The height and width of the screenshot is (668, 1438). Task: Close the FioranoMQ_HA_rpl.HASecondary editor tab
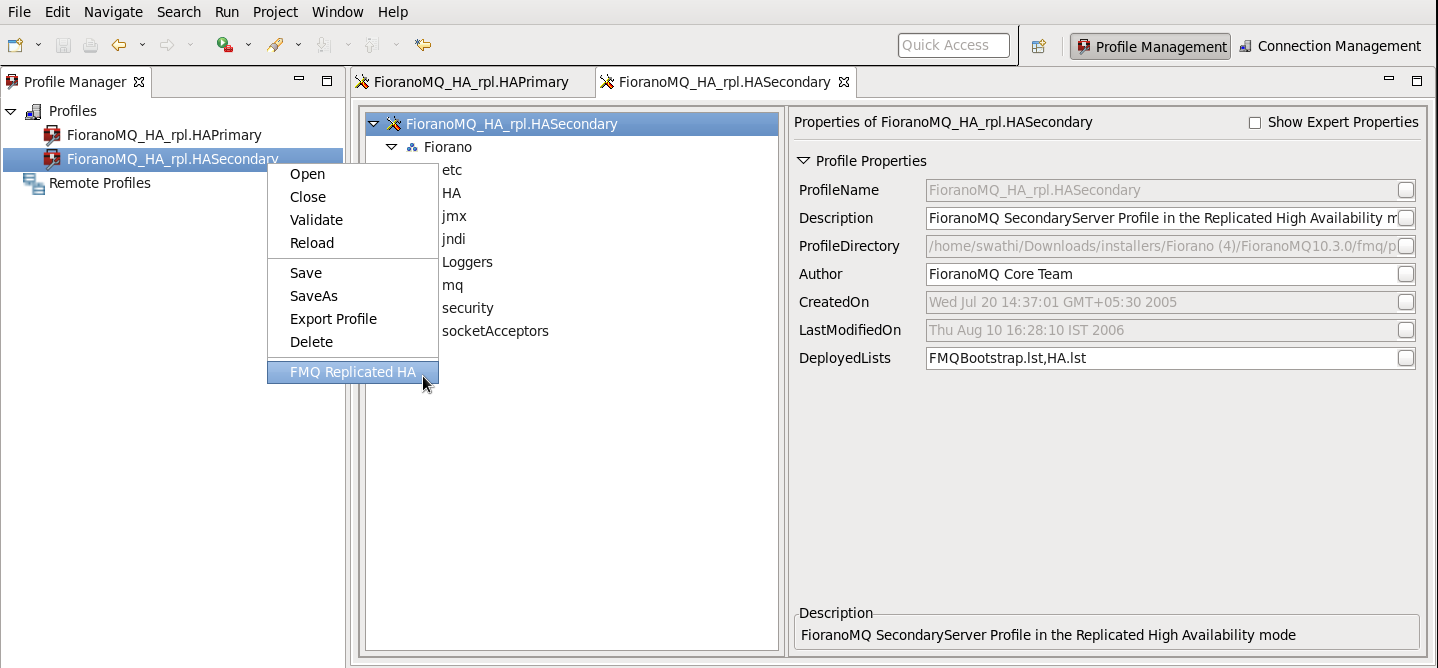[x=843, y=82]
